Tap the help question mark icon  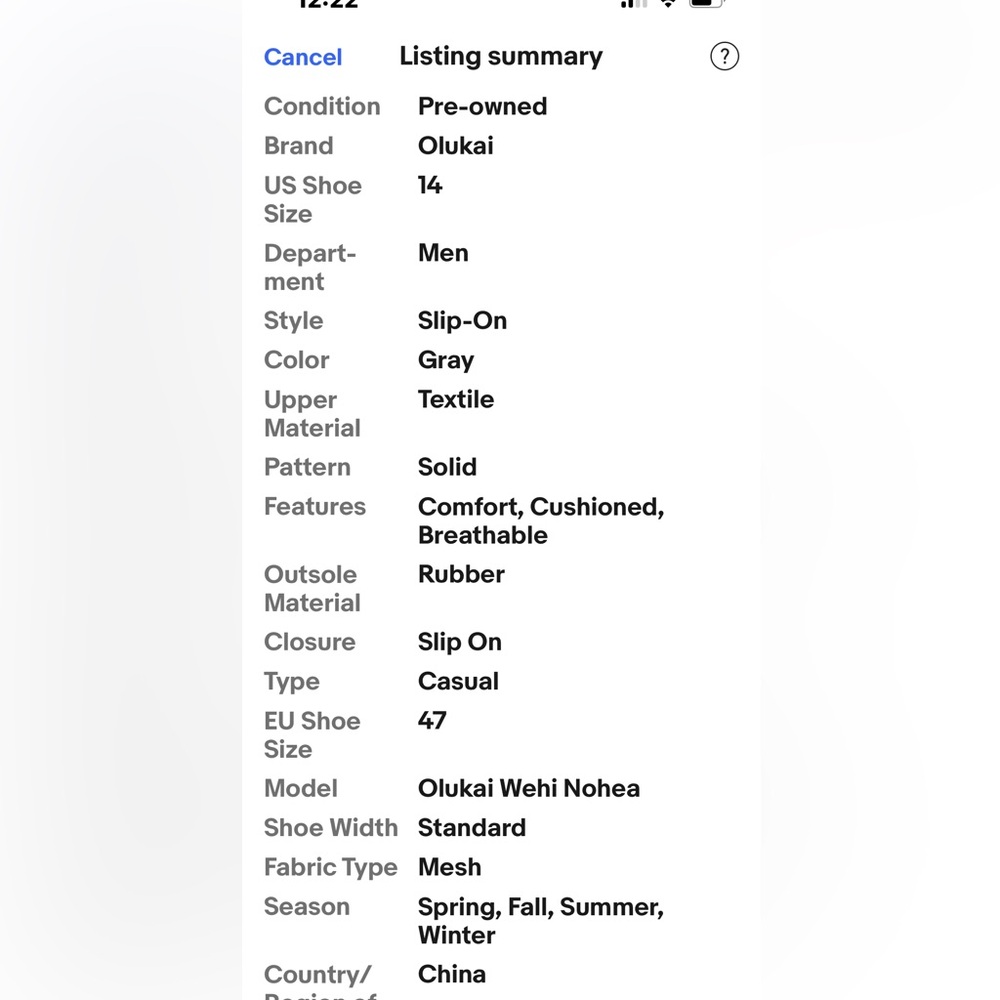coord(724,57)
